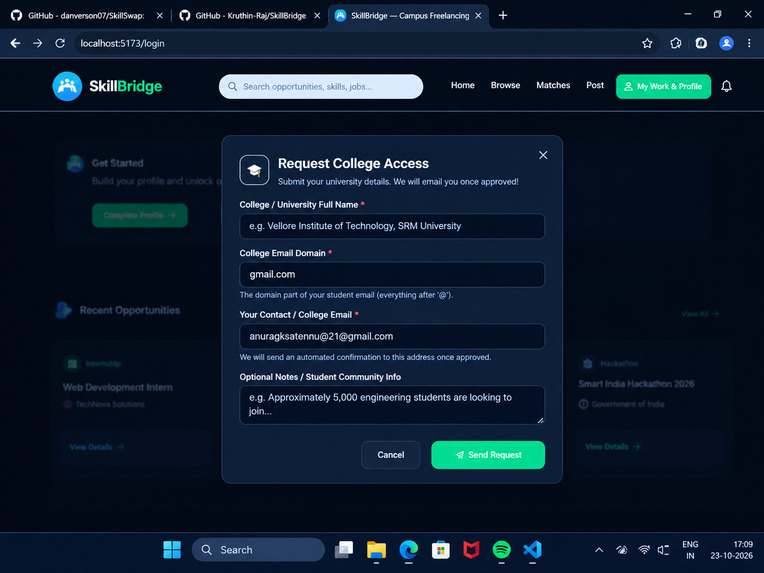Focus the Optional Notes textarea
The height and width of the screenshot is (573, 764).
click(392, 404)
